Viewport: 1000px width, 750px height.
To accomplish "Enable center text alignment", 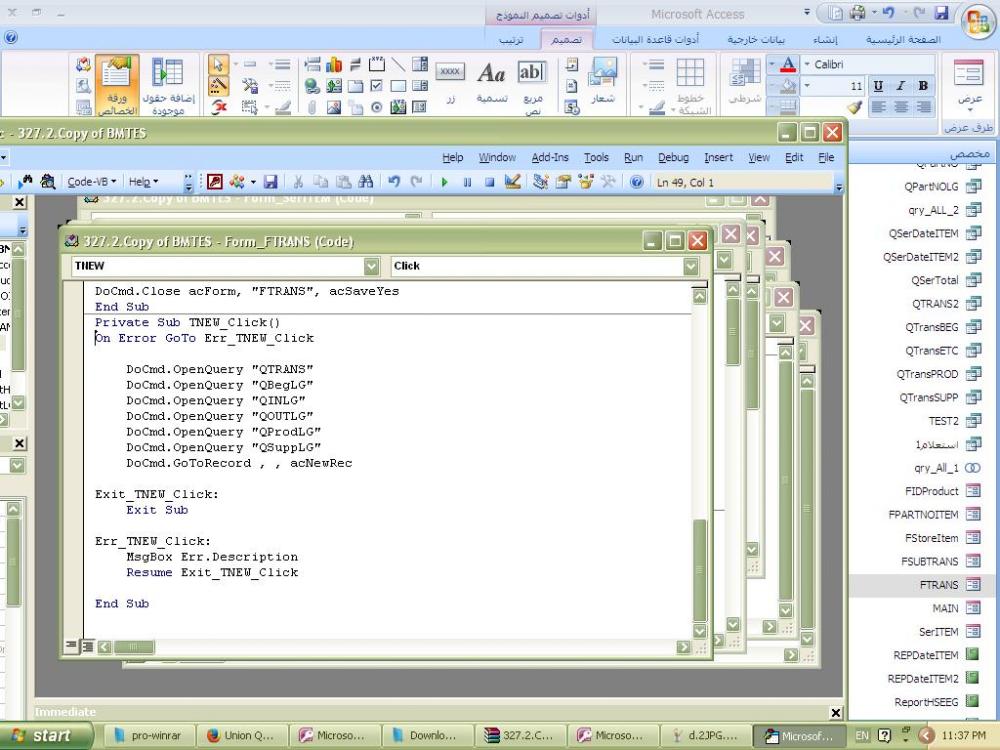I will pos(901,107).
